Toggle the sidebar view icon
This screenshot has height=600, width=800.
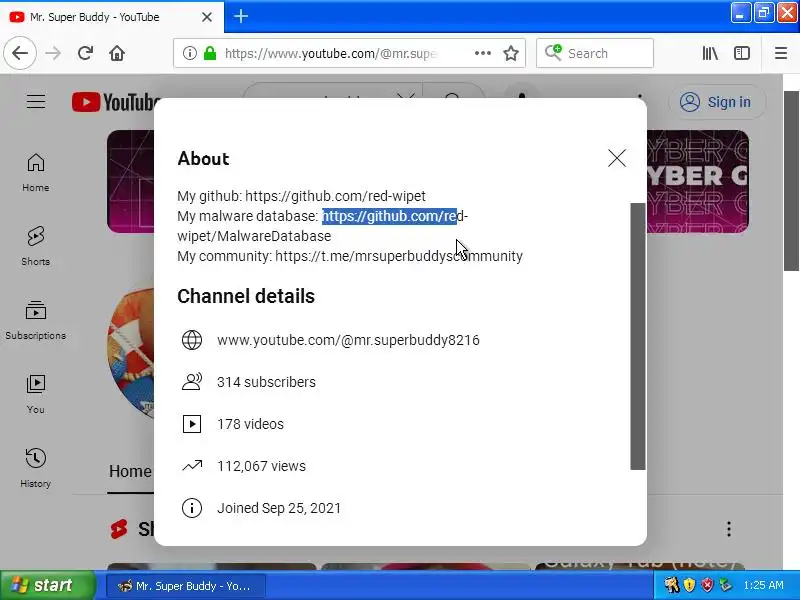(x=741, y=53)
